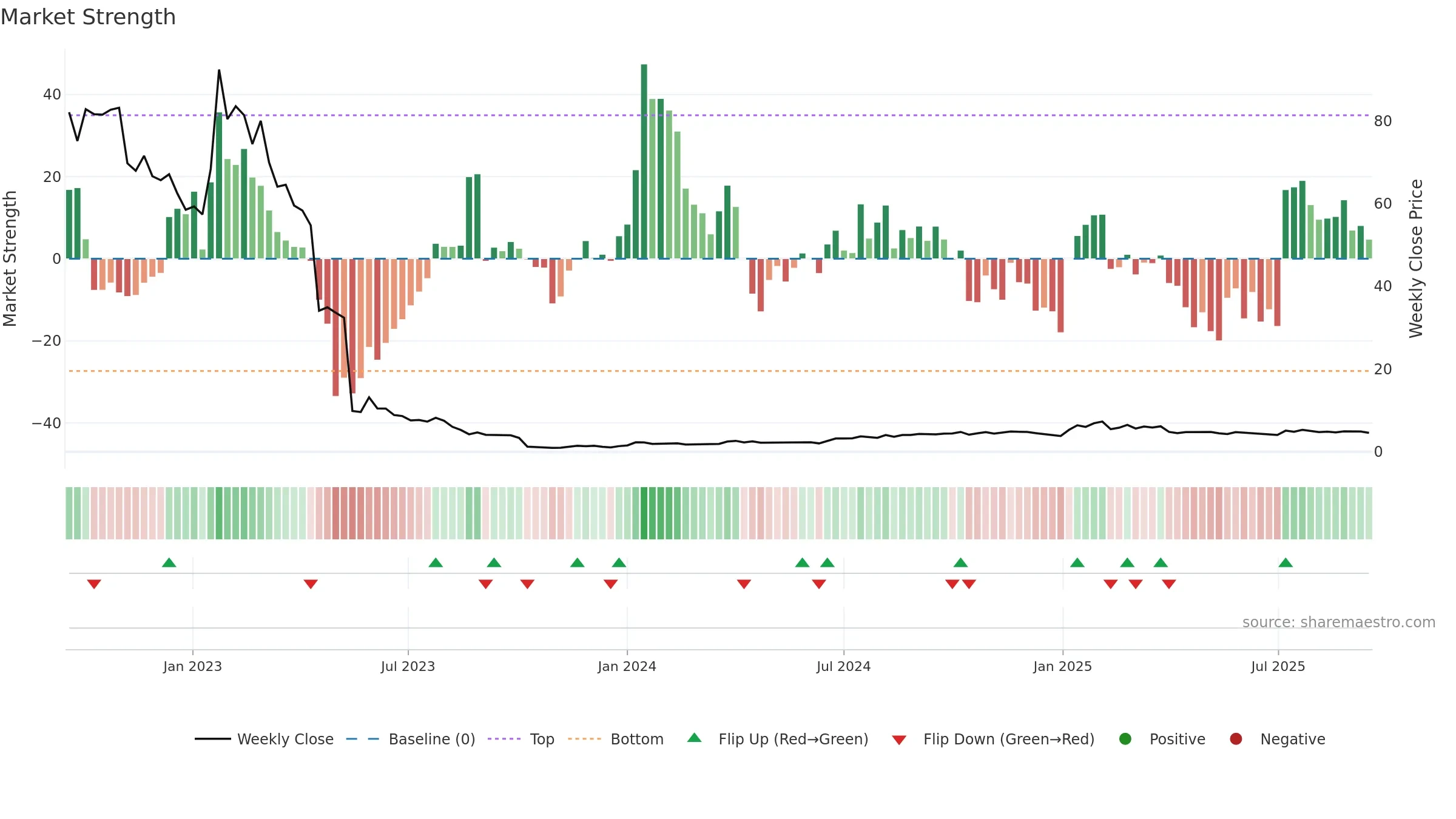Toggle the Weekly Close legend entry
The width and height of the screenshot is (1456, 819).
point(264,739)
